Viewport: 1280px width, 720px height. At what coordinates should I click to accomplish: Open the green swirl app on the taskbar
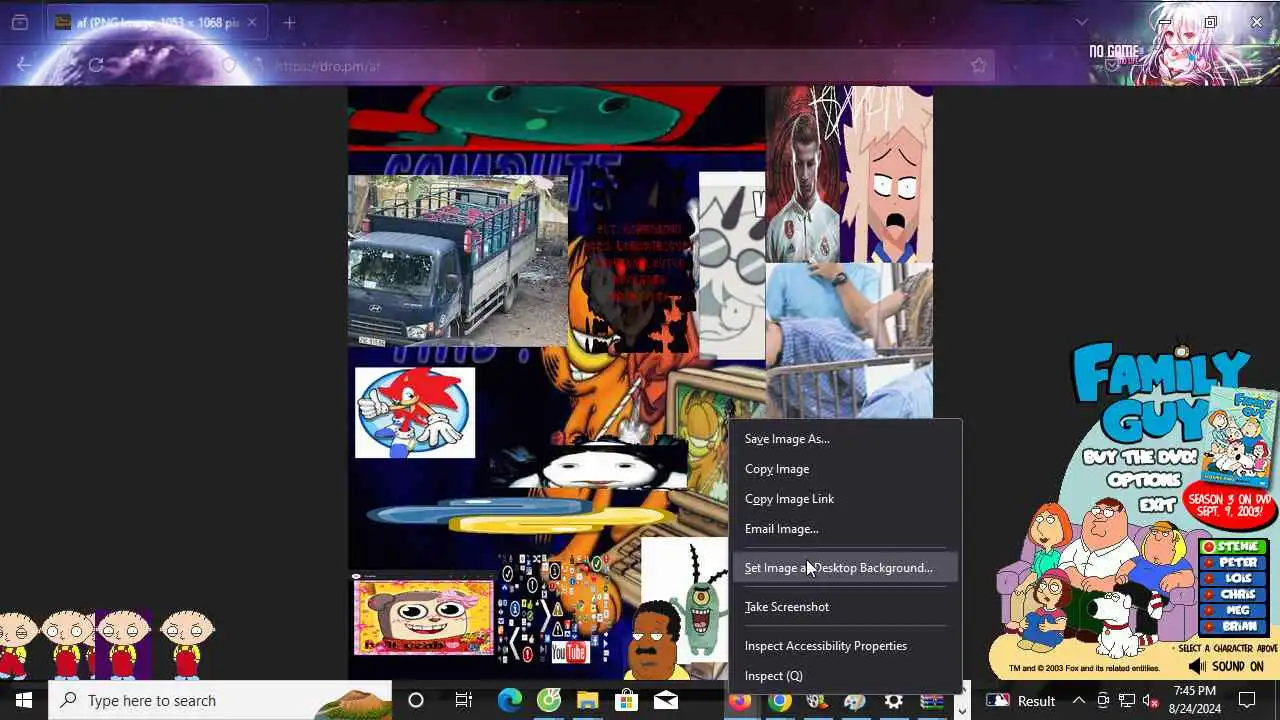tap(549, 700)
